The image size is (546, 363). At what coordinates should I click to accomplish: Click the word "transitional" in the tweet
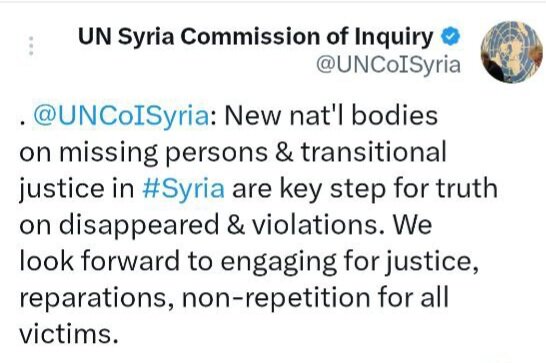click(373, 152)
